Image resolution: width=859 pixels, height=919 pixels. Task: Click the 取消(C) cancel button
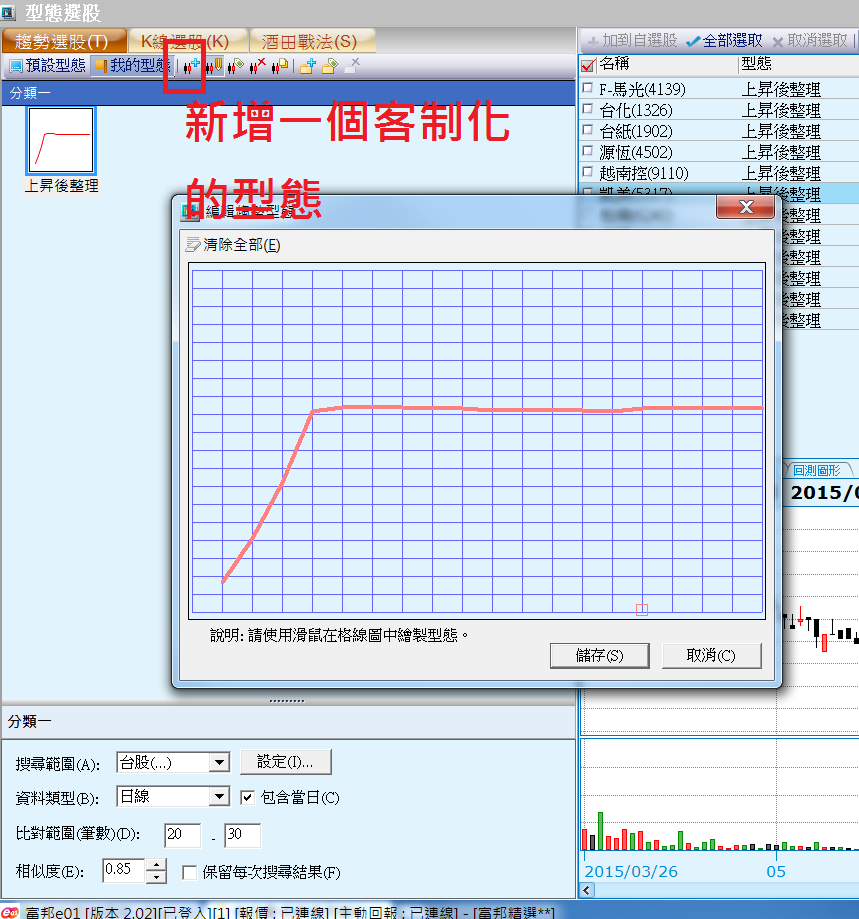tap(711, 656)
